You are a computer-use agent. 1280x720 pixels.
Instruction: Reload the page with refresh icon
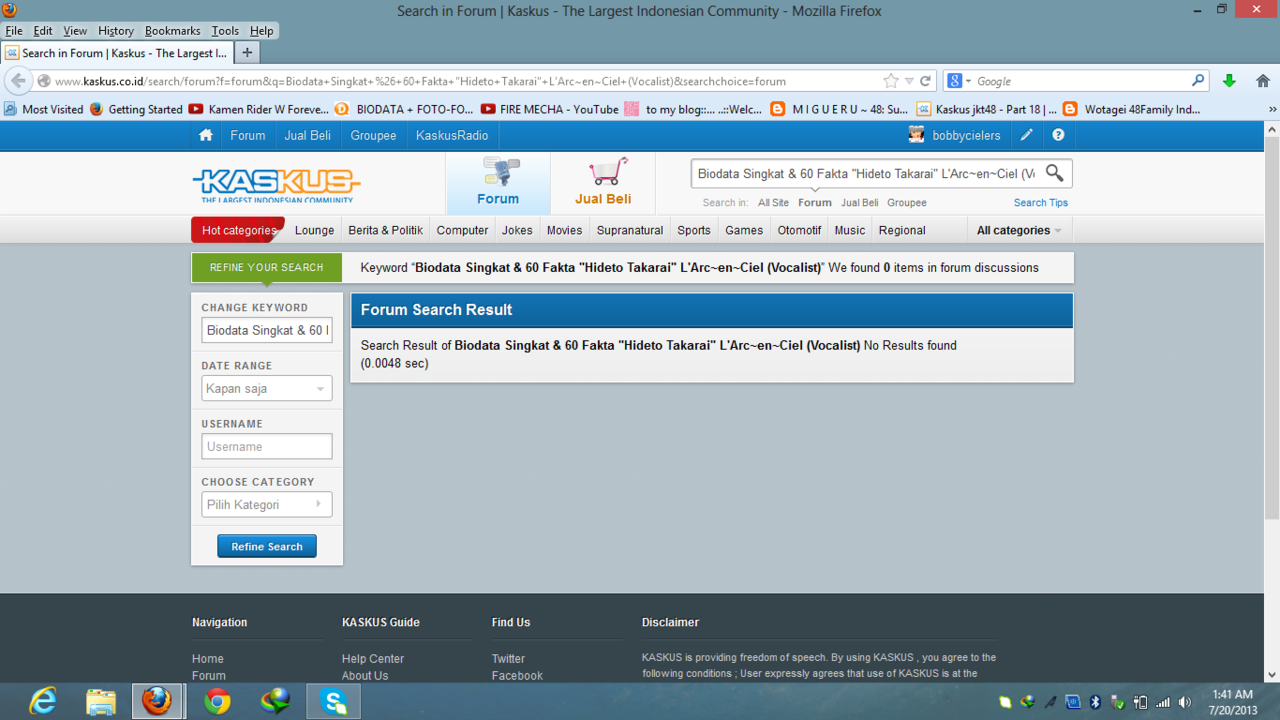[925, 81]
